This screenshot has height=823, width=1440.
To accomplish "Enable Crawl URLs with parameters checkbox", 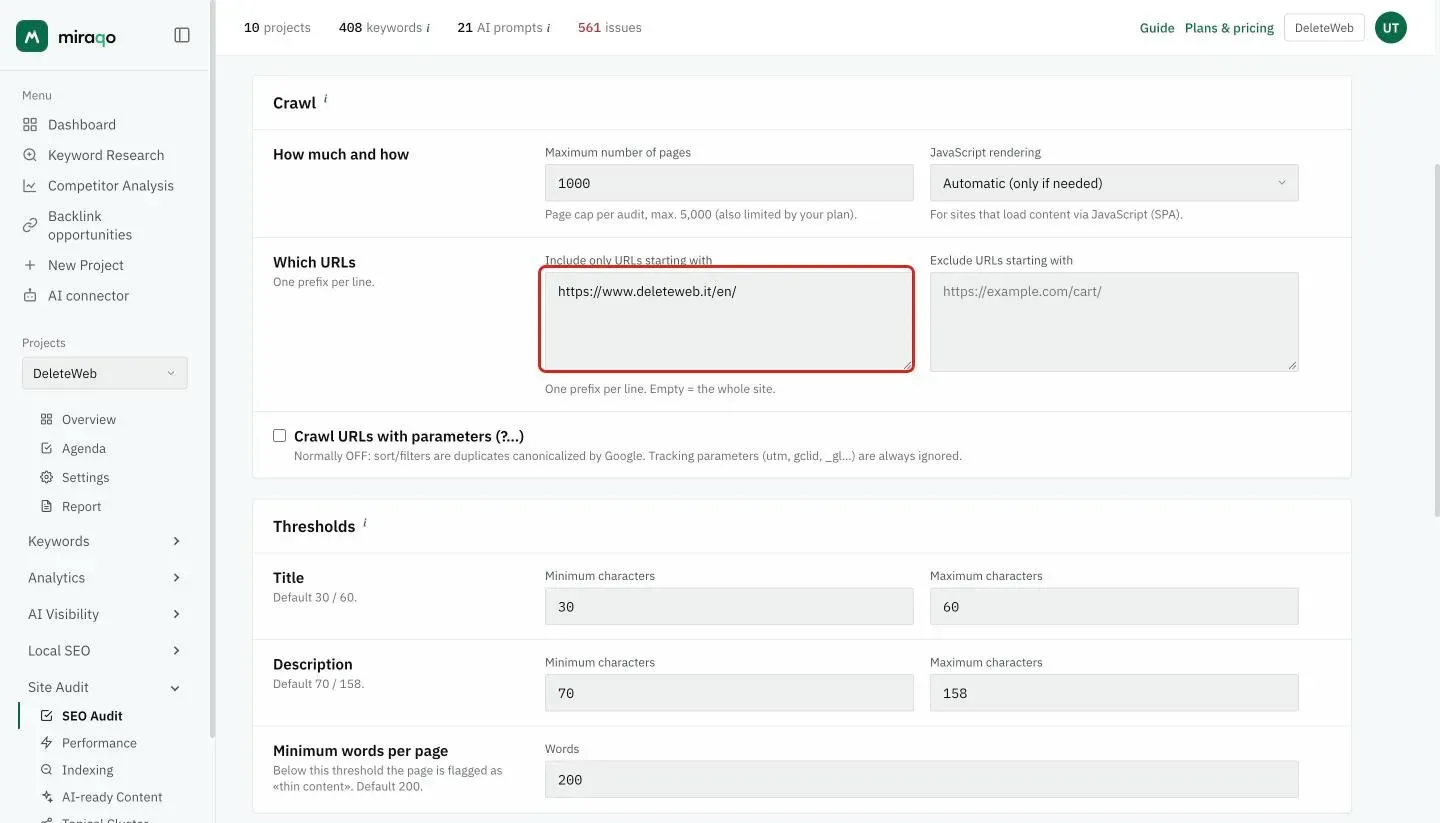I will pyautogui.click(x=280, y=436).
